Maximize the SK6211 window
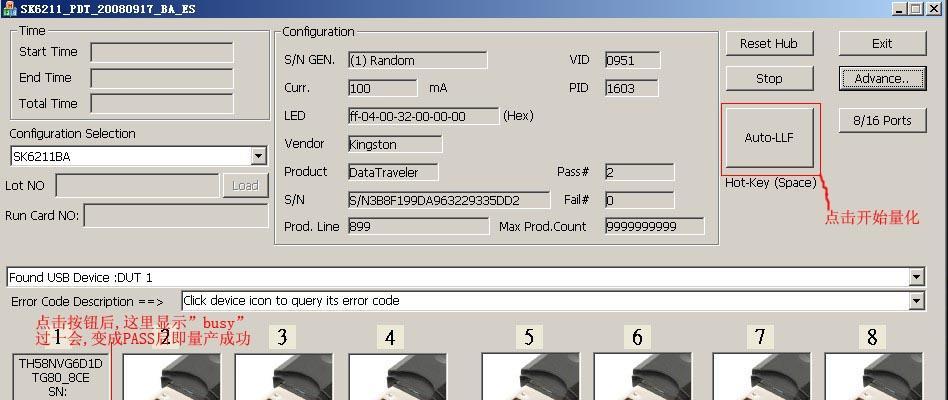This screenshot has height=400, width=948. (916, 8)
